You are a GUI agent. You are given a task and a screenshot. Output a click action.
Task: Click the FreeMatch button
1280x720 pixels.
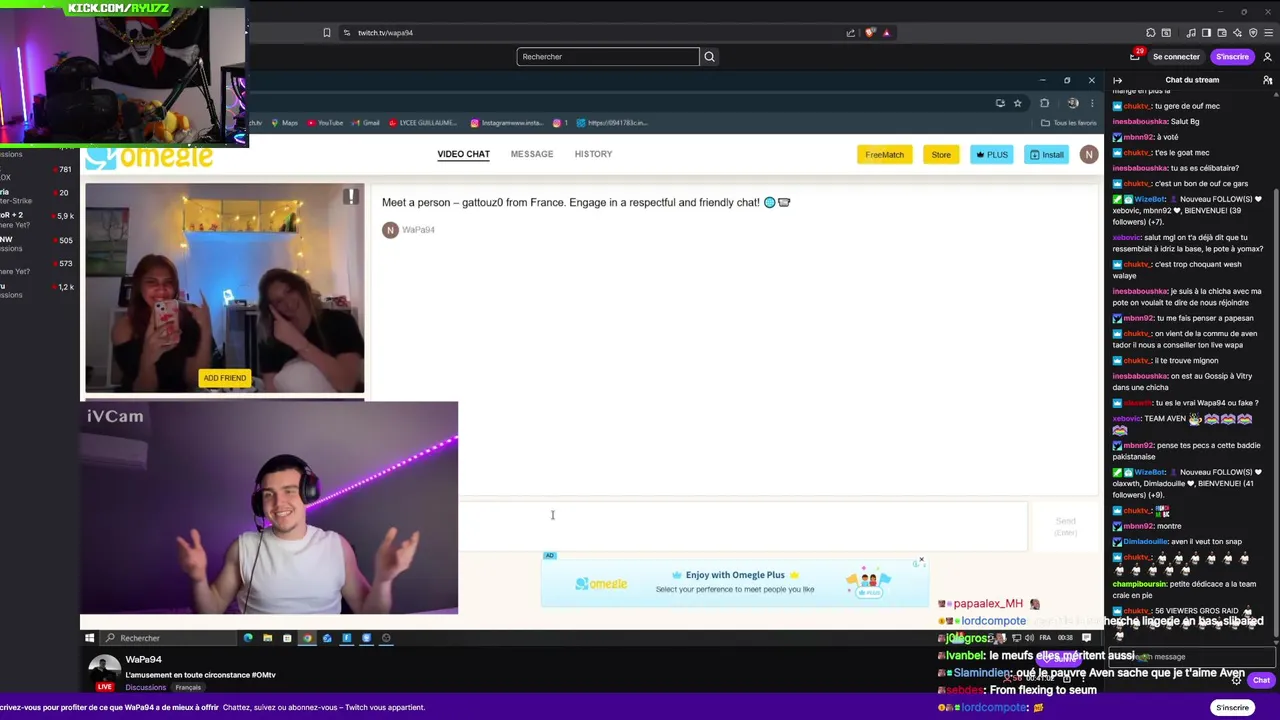click(884, 155)
